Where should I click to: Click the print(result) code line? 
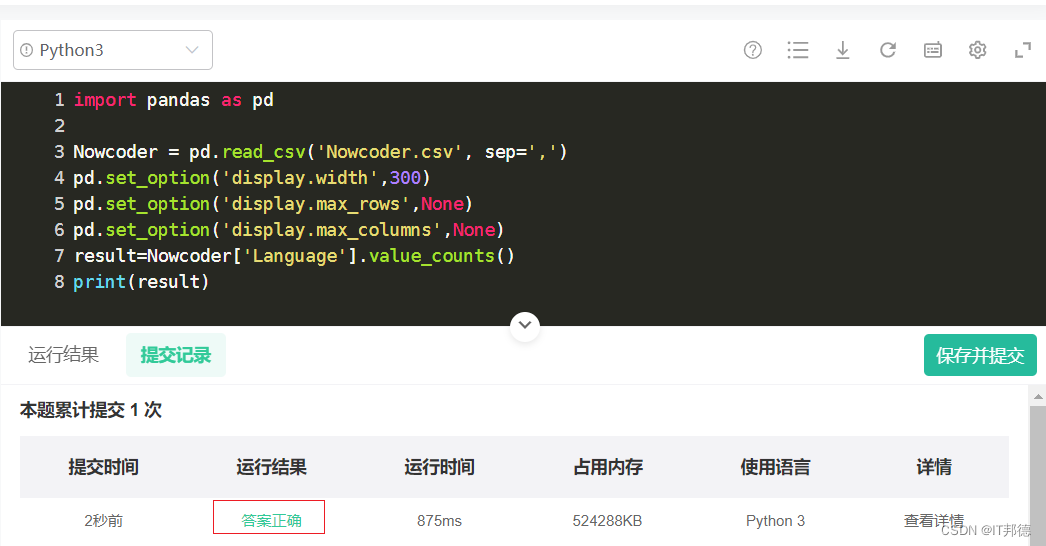pyautogui.click(x=141, y=282)
